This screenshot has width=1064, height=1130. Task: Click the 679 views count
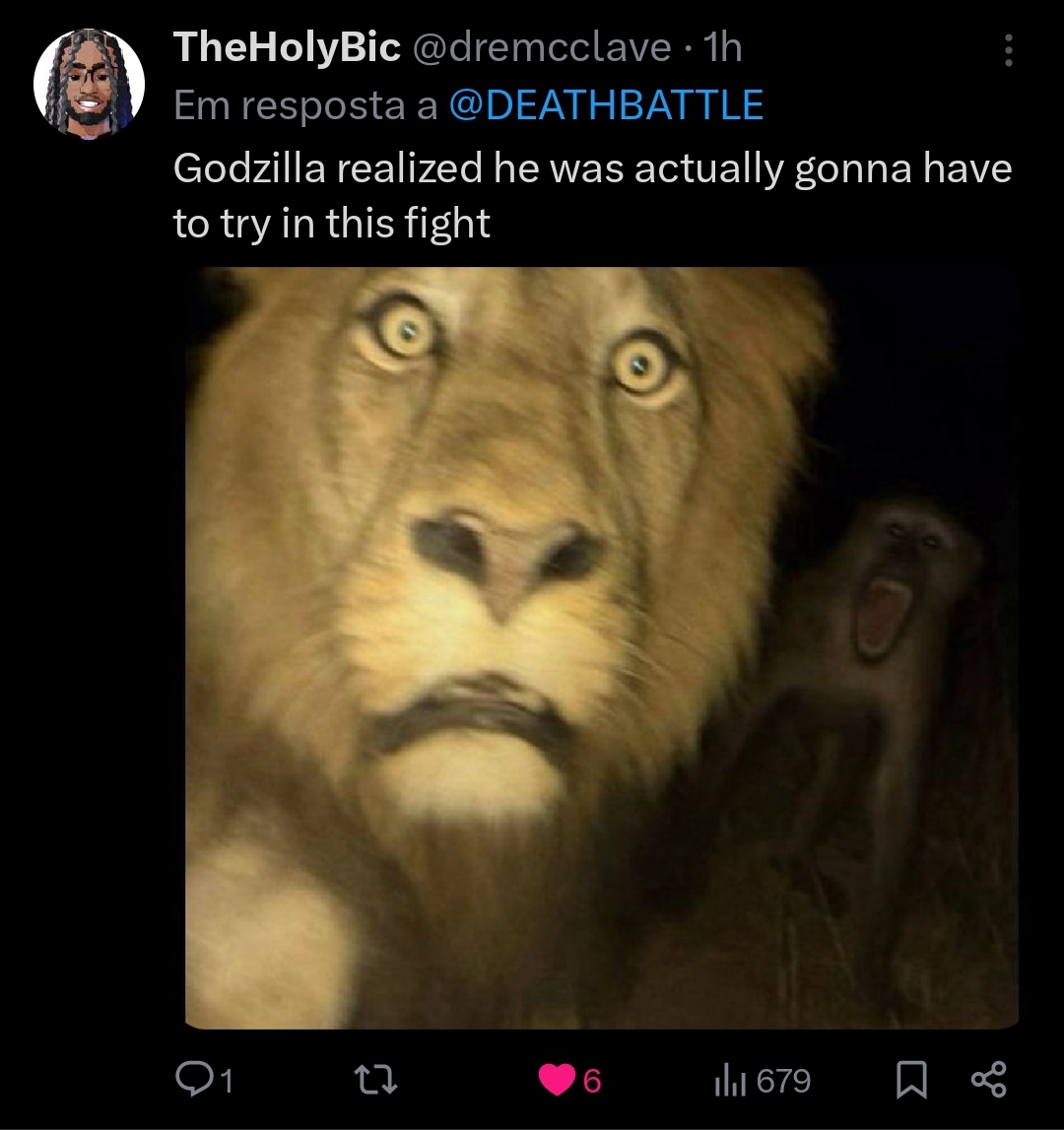783,1081
